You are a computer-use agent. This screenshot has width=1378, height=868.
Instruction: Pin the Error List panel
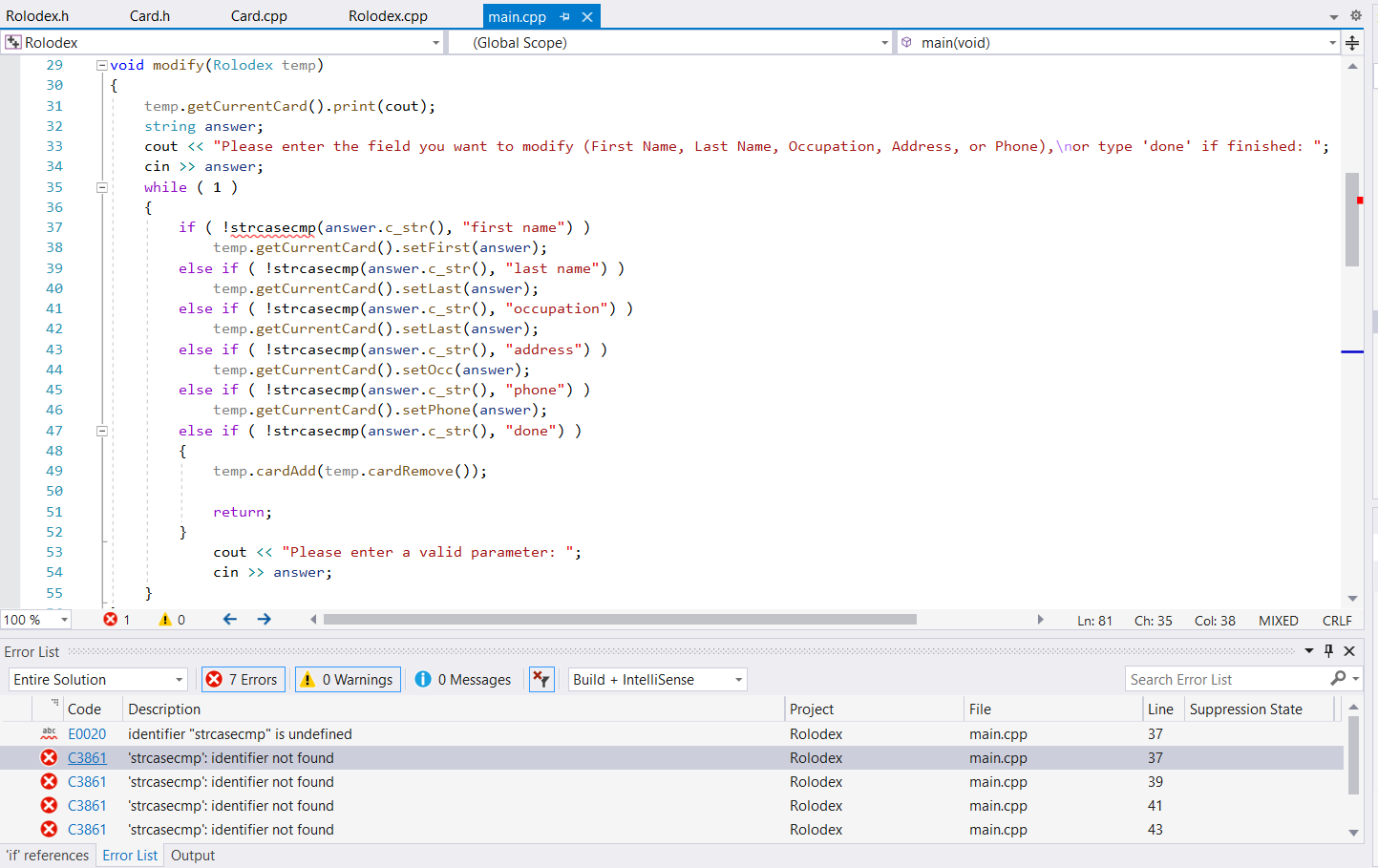click(1328, 651)
